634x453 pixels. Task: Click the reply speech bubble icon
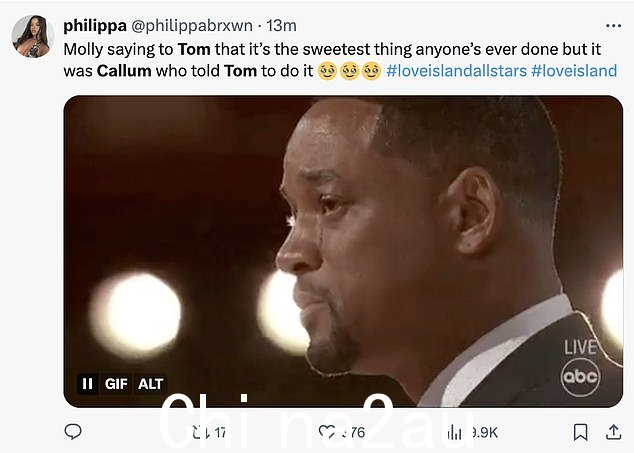click(x=73, y=432)
